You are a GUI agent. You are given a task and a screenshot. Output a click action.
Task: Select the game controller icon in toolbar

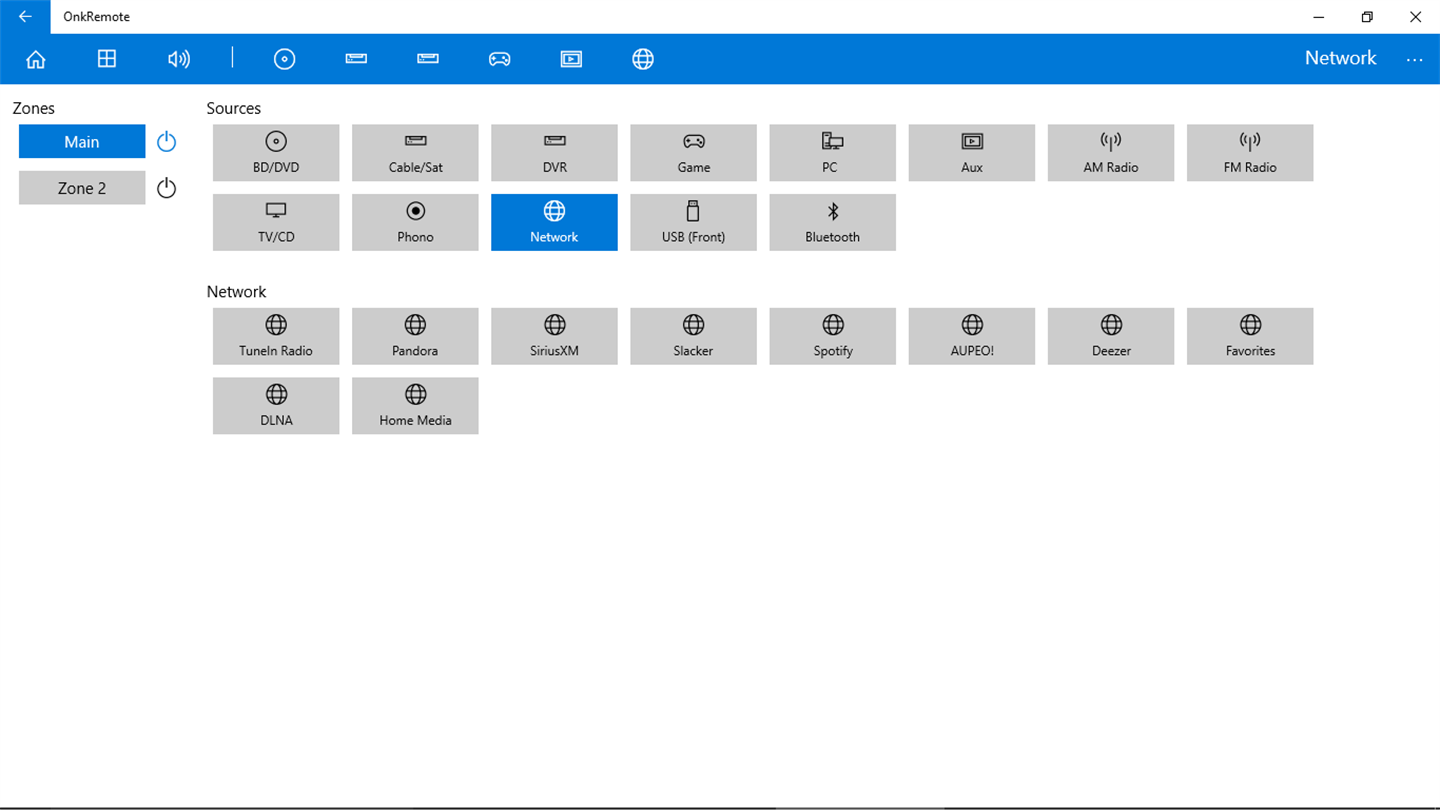pos(499,59)
